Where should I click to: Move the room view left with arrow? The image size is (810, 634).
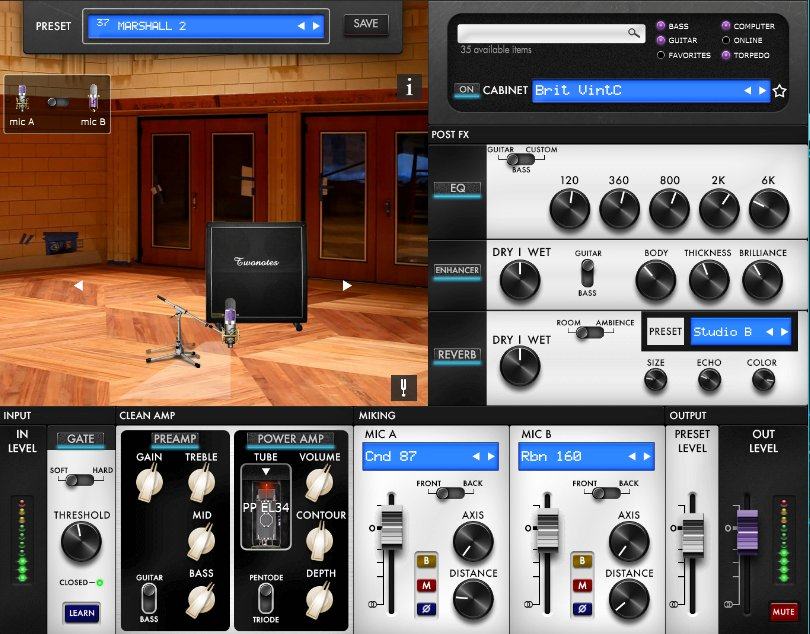click(x=78, y=285)
